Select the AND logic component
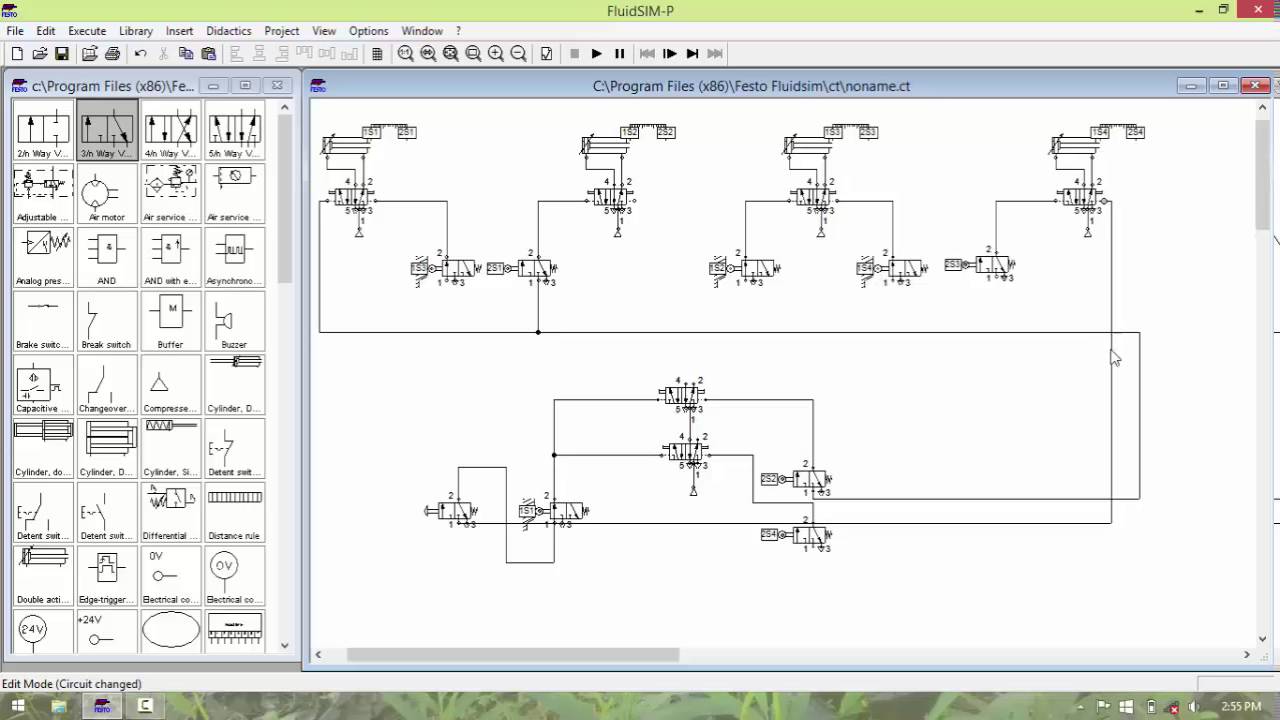 [107, 258]
